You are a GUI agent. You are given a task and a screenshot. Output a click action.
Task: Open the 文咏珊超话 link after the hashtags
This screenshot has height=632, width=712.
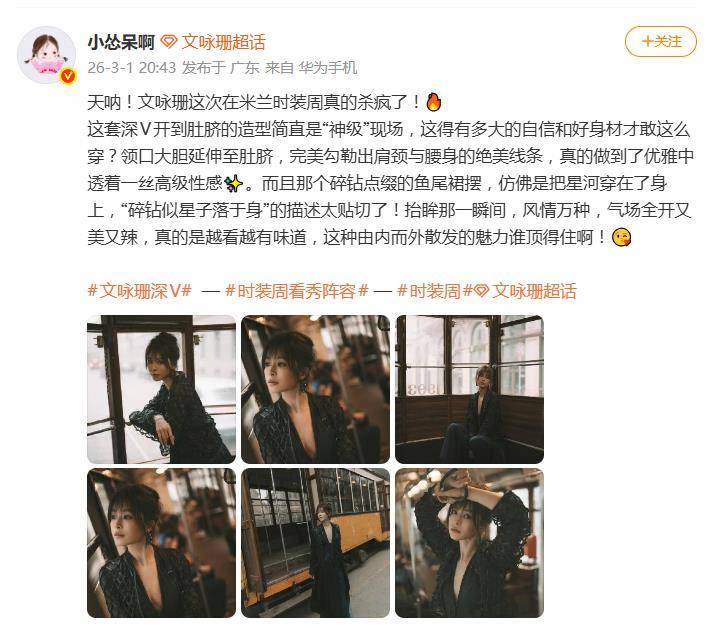pyautogui.click(x=534, y=291)
